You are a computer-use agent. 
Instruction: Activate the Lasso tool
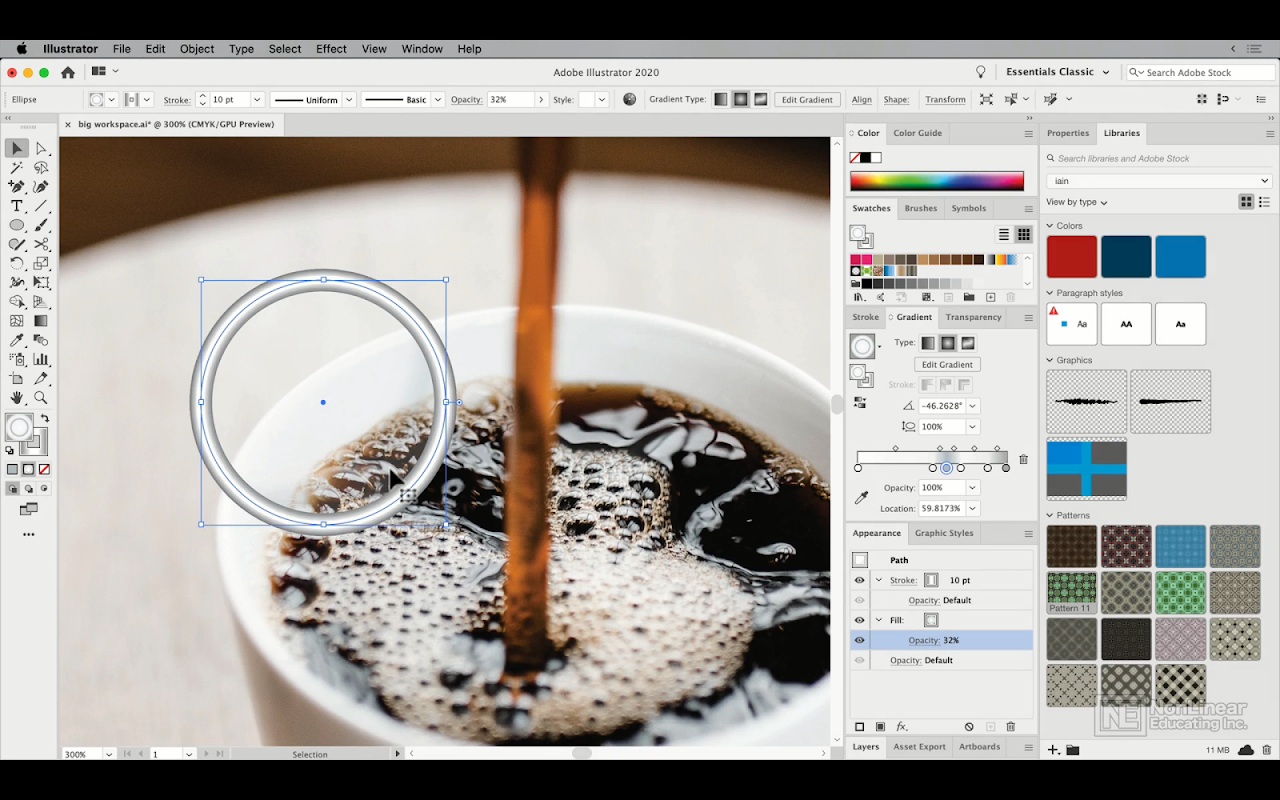pyautogui.click(x=41, y=168)
